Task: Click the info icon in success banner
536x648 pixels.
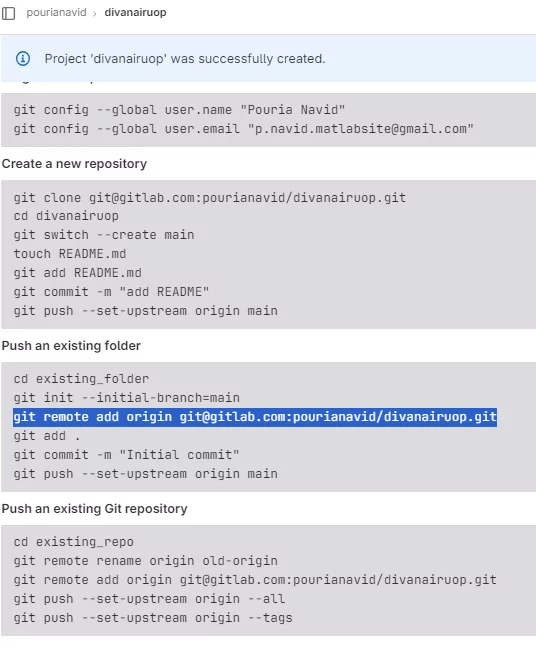Action: (x=23, y=59)
